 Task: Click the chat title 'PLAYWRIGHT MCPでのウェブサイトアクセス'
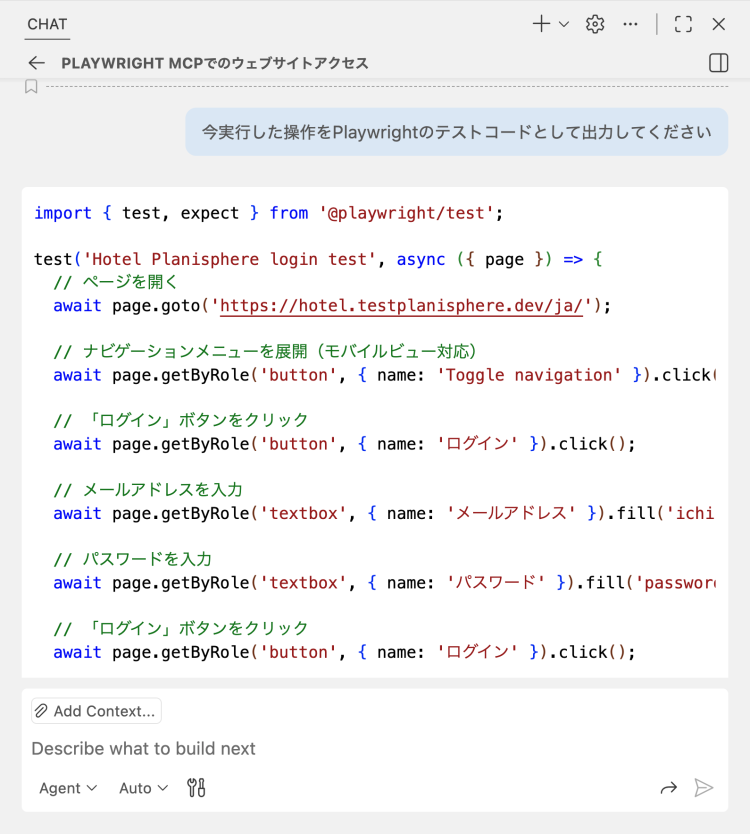215,63
